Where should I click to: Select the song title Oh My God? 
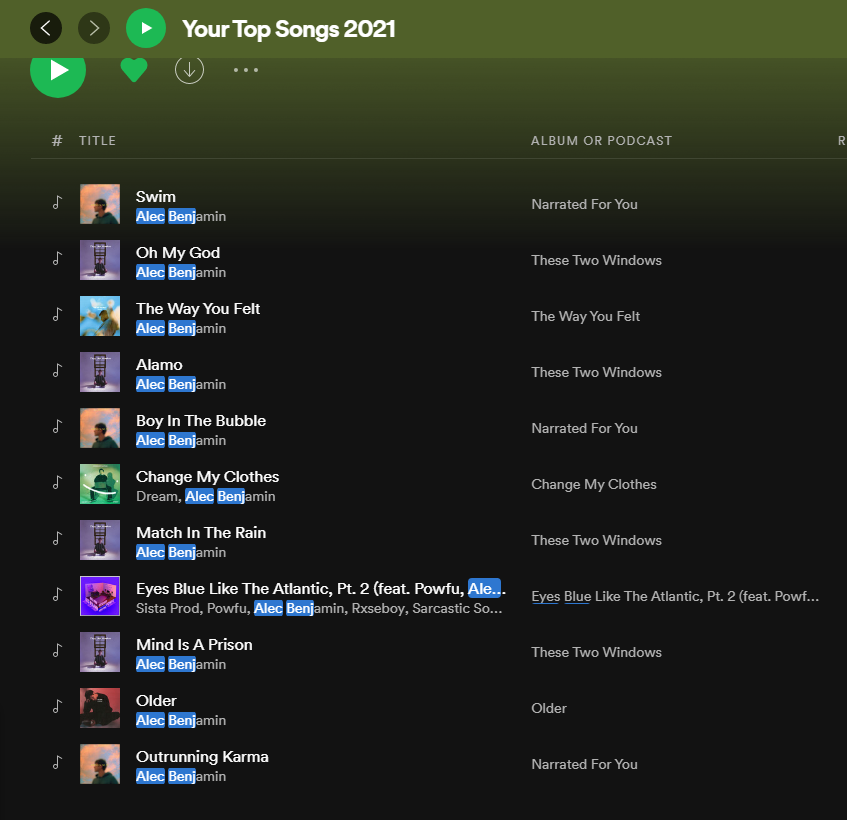(178, 253)
